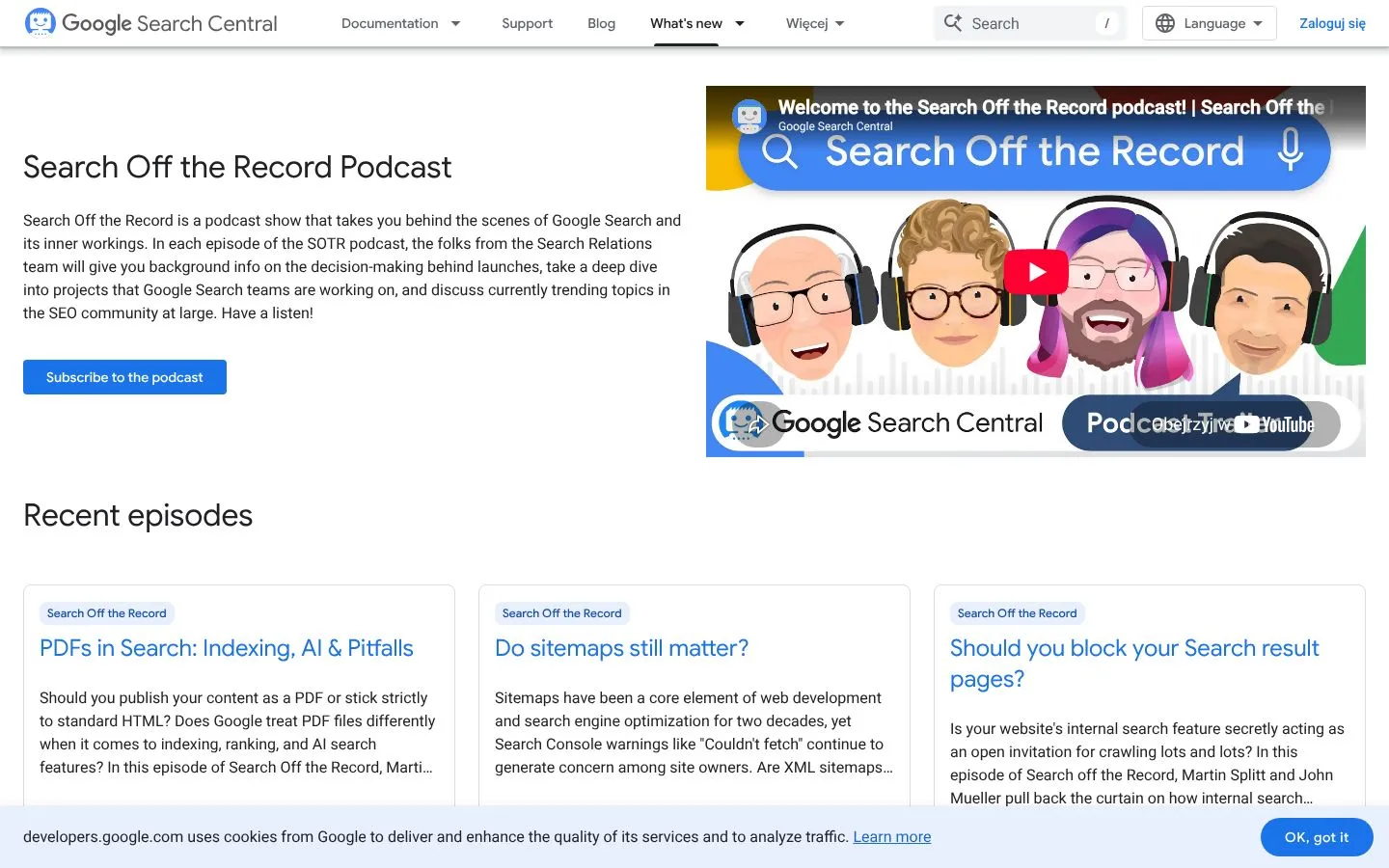
Task: Open Should you block your Search result pages?
Action: tap(1134, 664)
